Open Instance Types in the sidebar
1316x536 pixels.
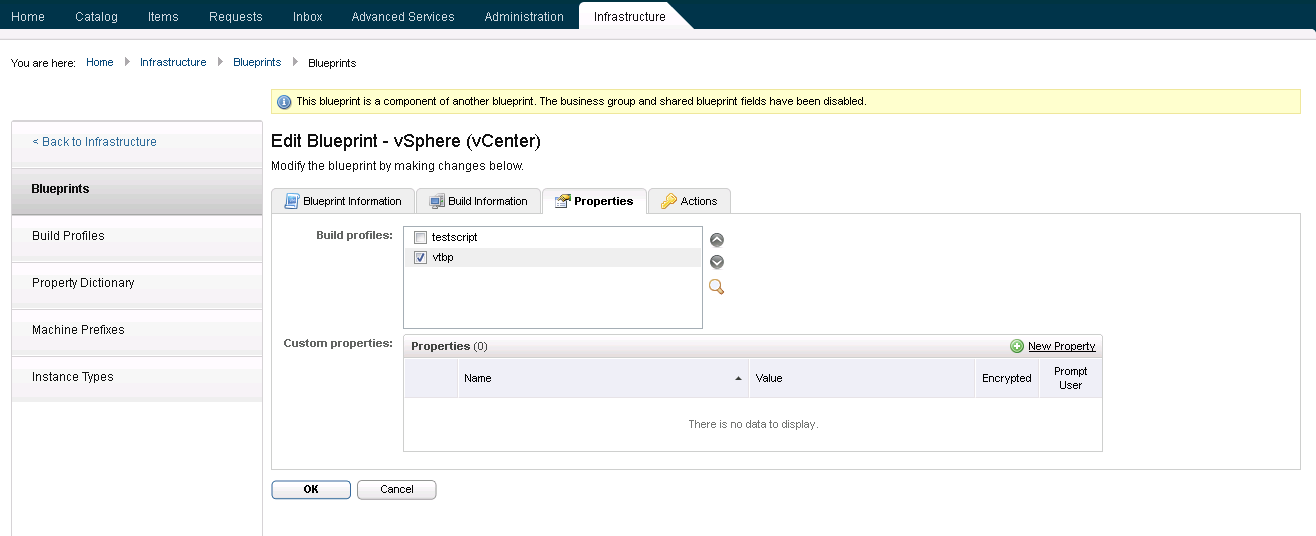coord(137,377)
